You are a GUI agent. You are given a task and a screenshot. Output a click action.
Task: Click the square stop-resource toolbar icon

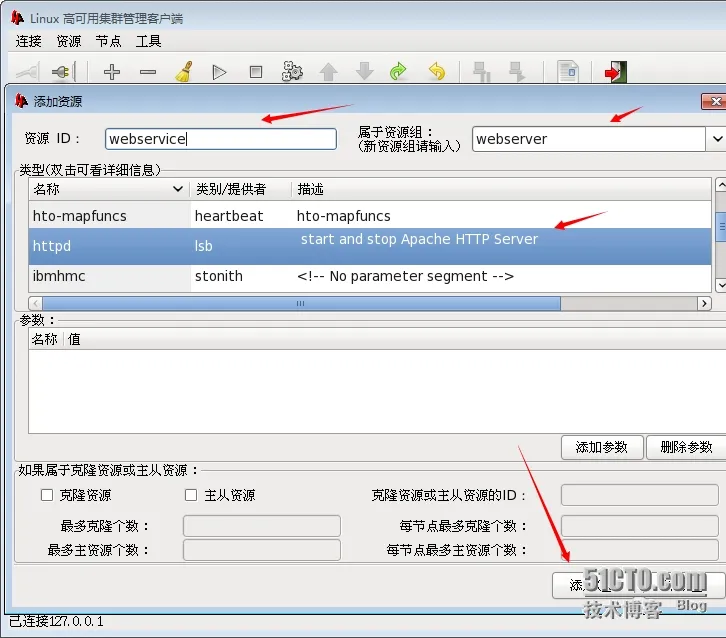tap(256, 72)
